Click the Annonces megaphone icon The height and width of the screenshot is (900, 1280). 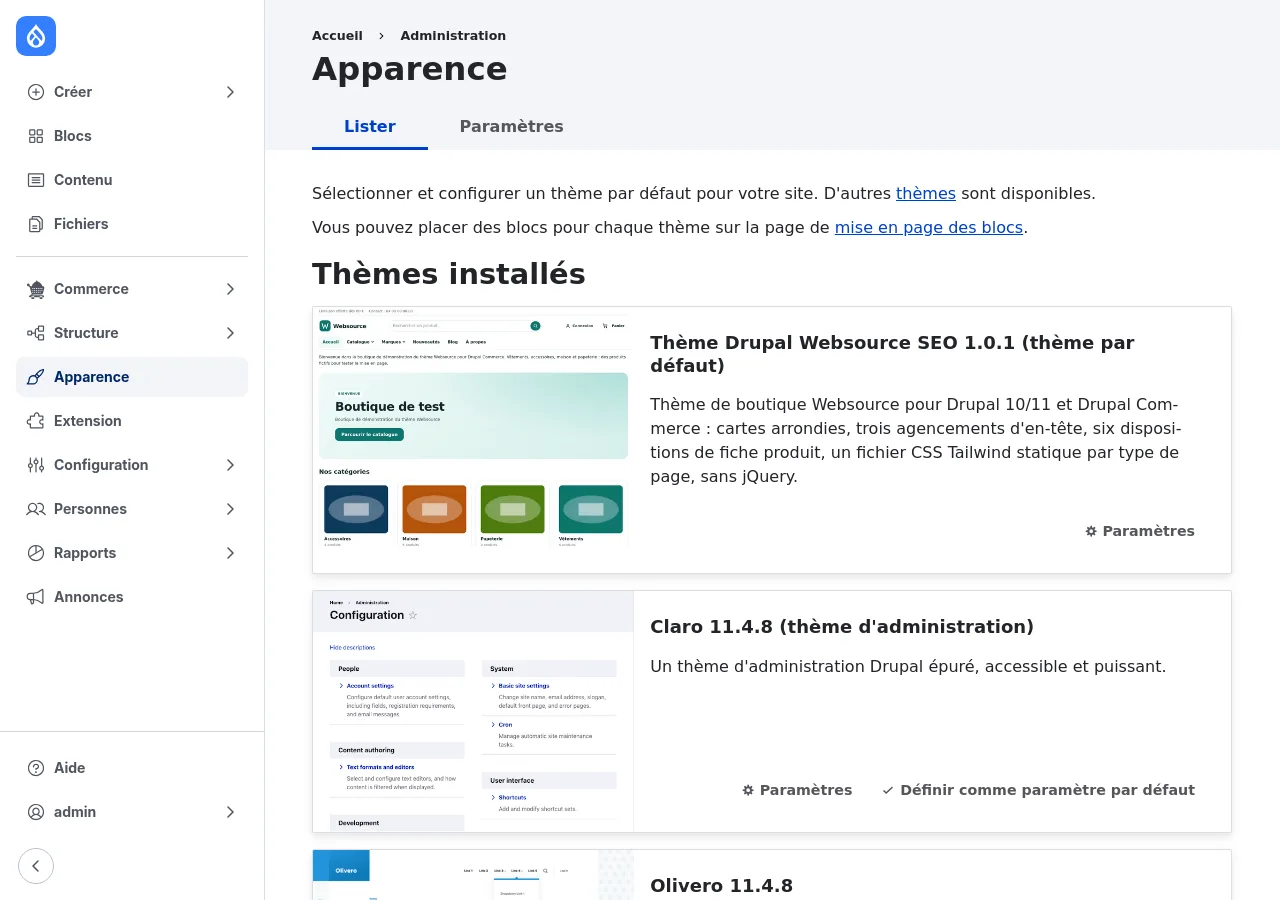tap(36, 597)
